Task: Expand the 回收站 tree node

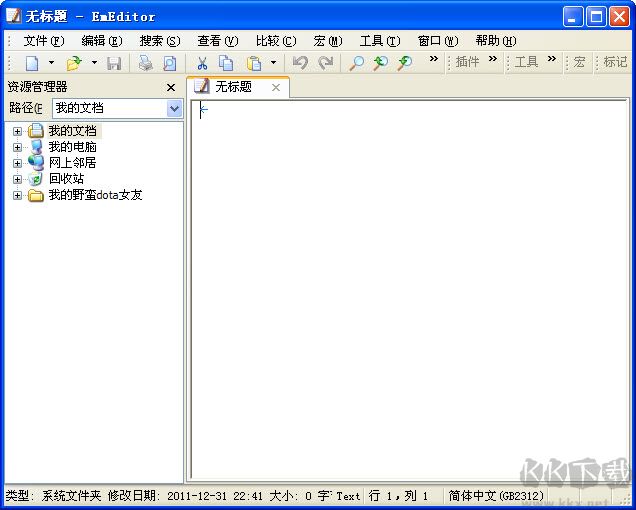Action: [17, 179]
